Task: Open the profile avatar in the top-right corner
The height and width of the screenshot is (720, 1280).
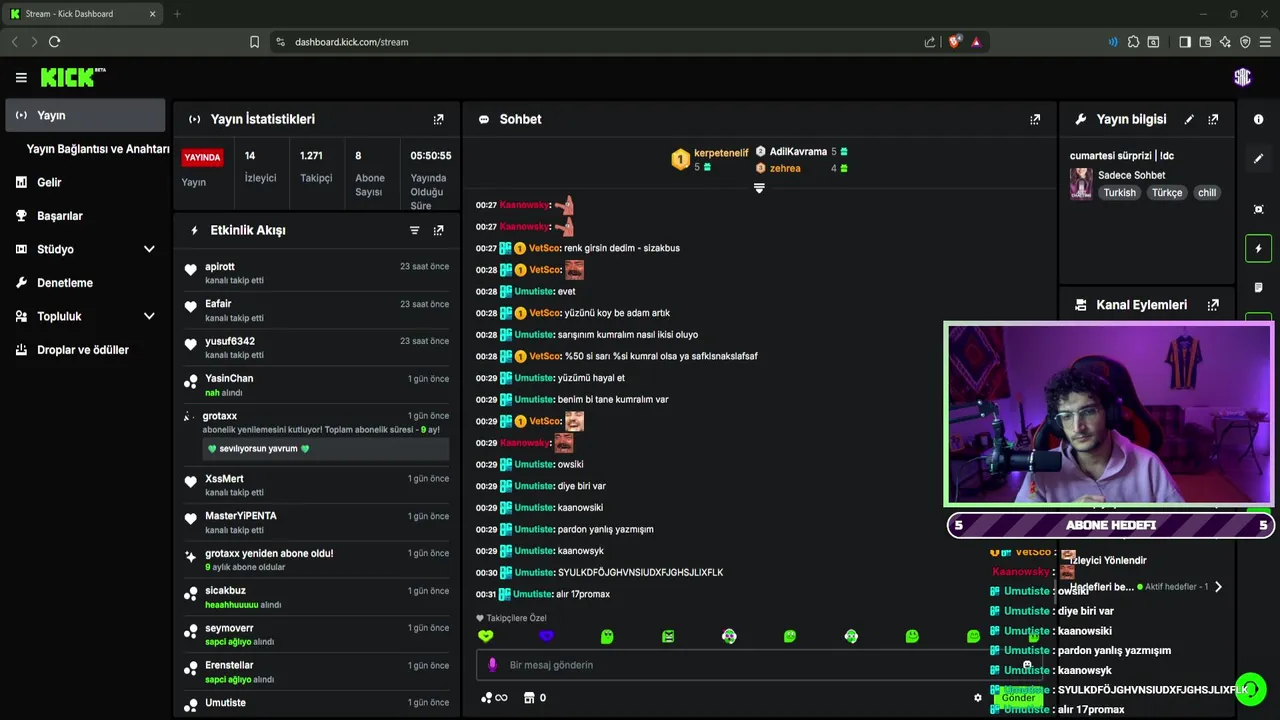Action: (1242, 77)
